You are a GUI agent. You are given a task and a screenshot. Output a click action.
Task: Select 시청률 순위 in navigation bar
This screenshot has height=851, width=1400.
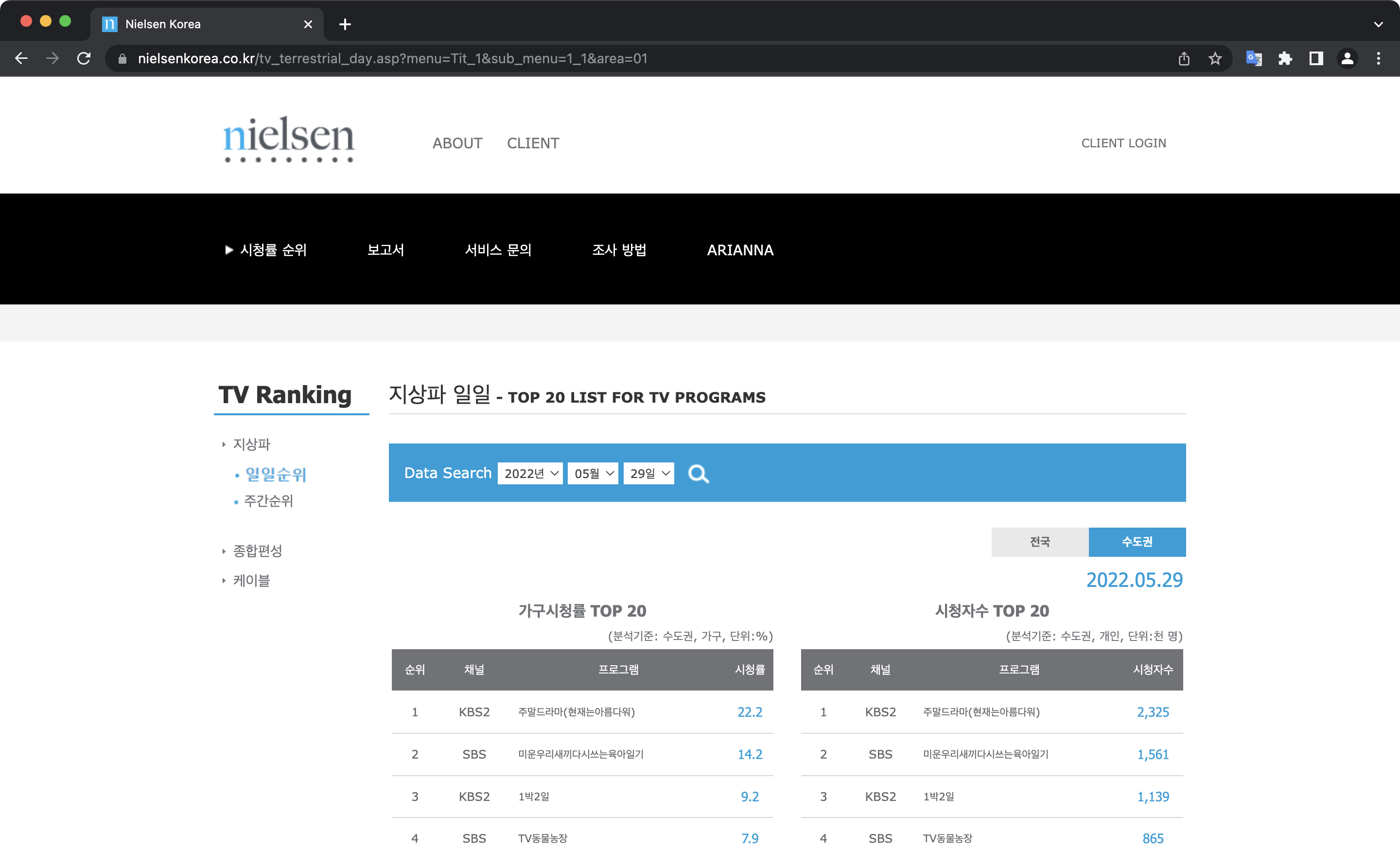pos(273,250)
